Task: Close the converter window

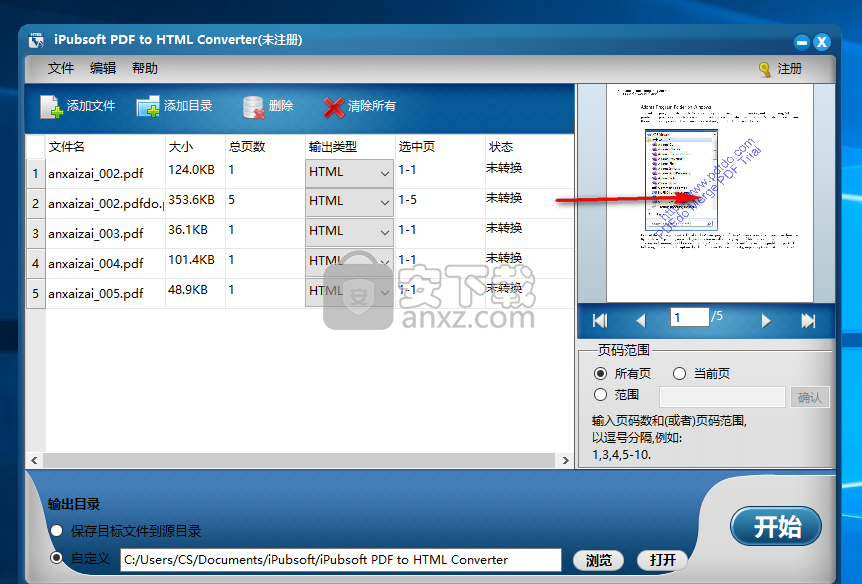Action: tap(822, 42)
